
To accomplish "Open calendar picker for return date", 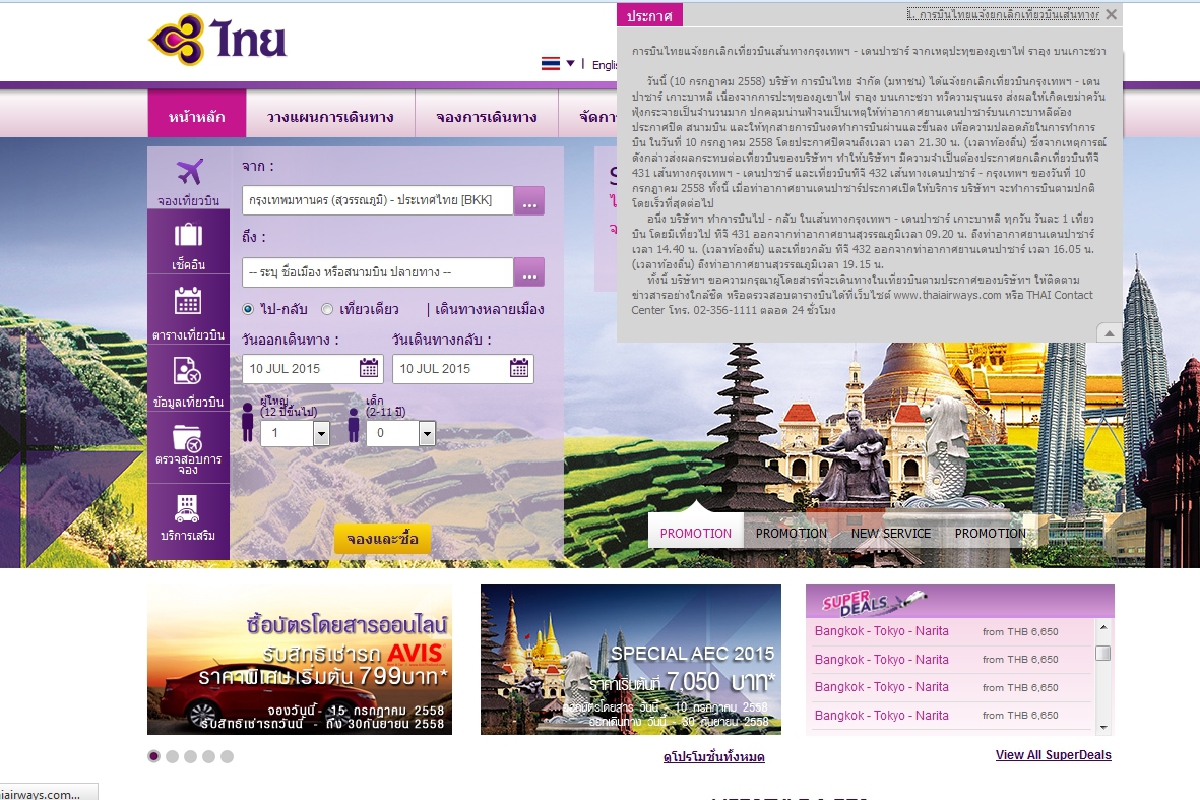I will pos(519,368).
